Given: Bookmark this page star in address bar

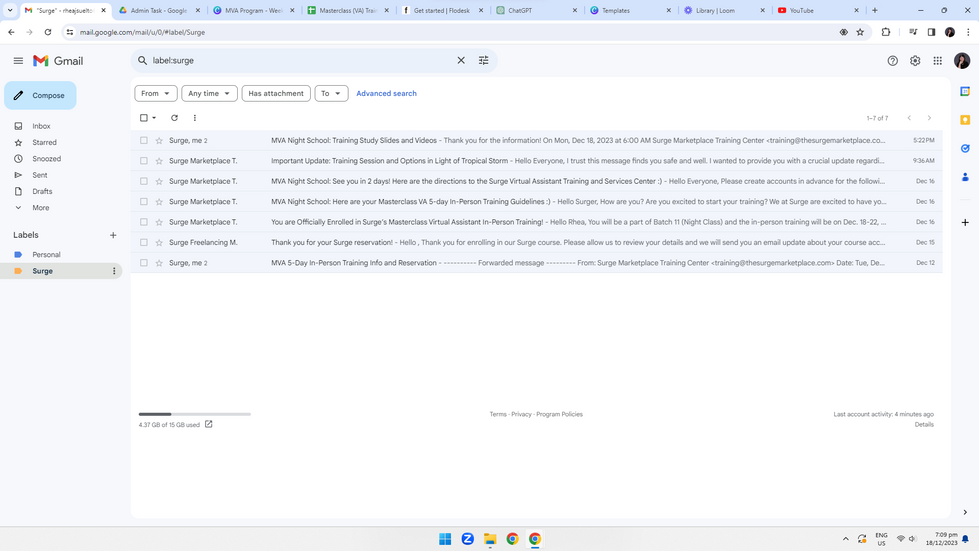Looking at the screenshot, I should click(x=860, y=32).
